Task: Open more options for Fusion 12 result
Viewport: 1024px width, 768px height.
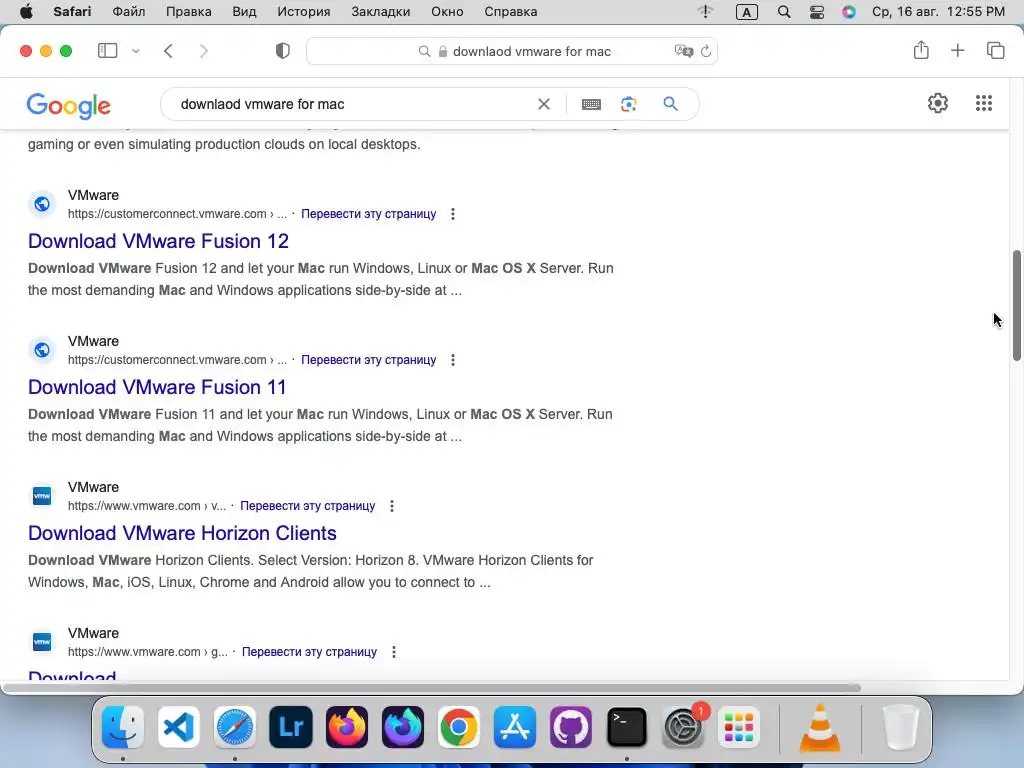Action: 453,214
